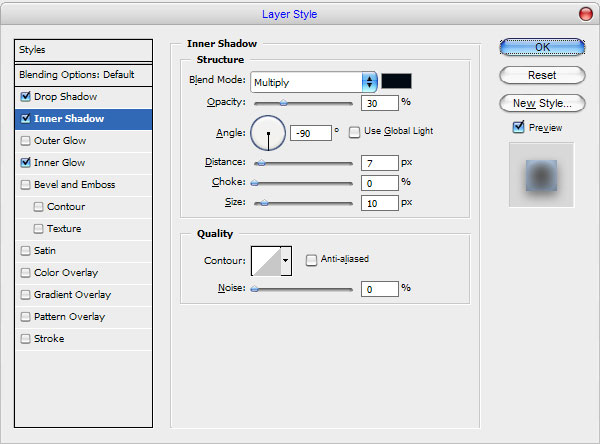Check the Texture sub-option checkbox
The image size is (600, 444).
pos(38,229)
